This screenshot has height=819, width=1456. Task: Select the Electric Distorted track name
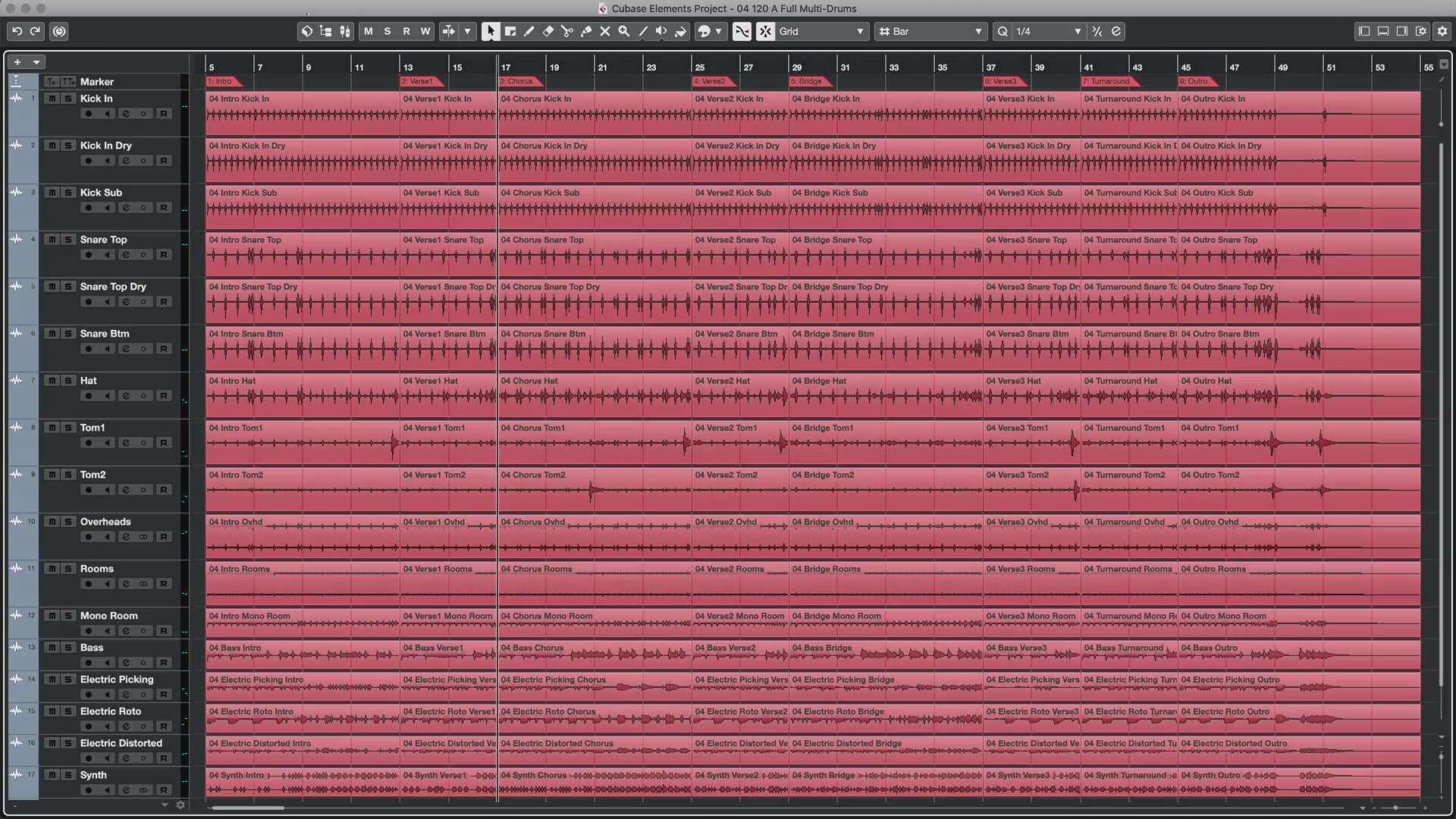[121, 743]
